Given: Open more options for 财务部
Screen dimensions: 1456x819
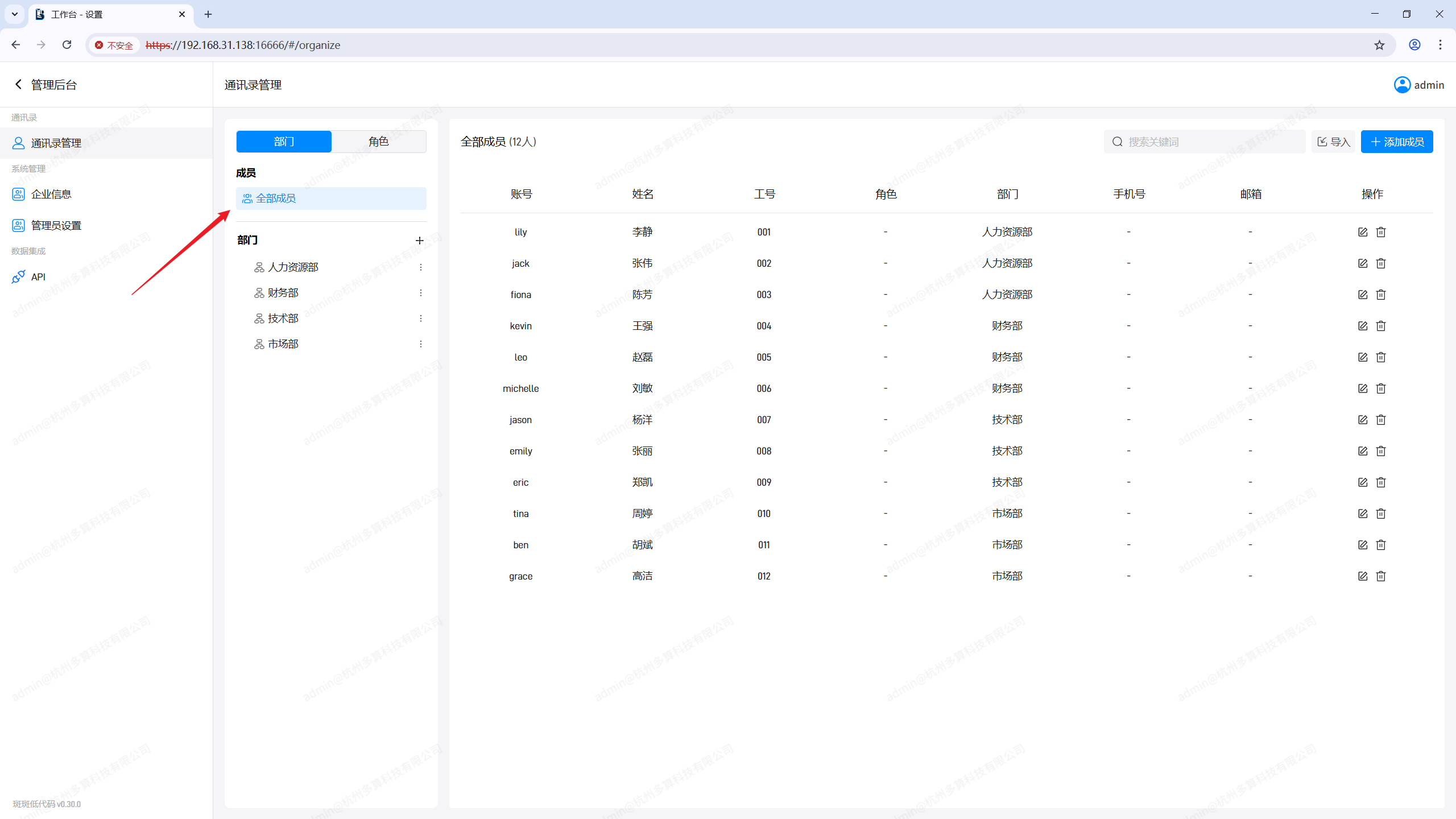Looking at the screenshot, I should (x=421, y=293).
